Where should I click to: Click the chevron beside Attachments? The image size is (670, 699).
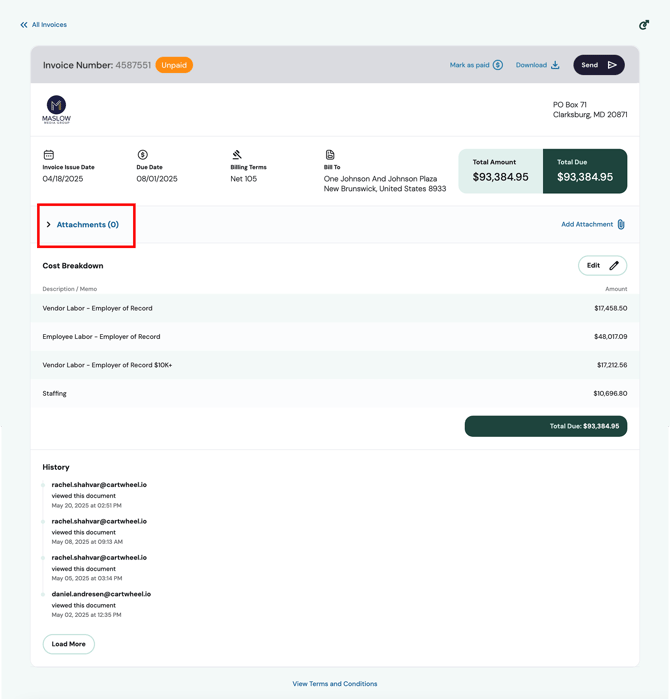[x=48, y=225]
